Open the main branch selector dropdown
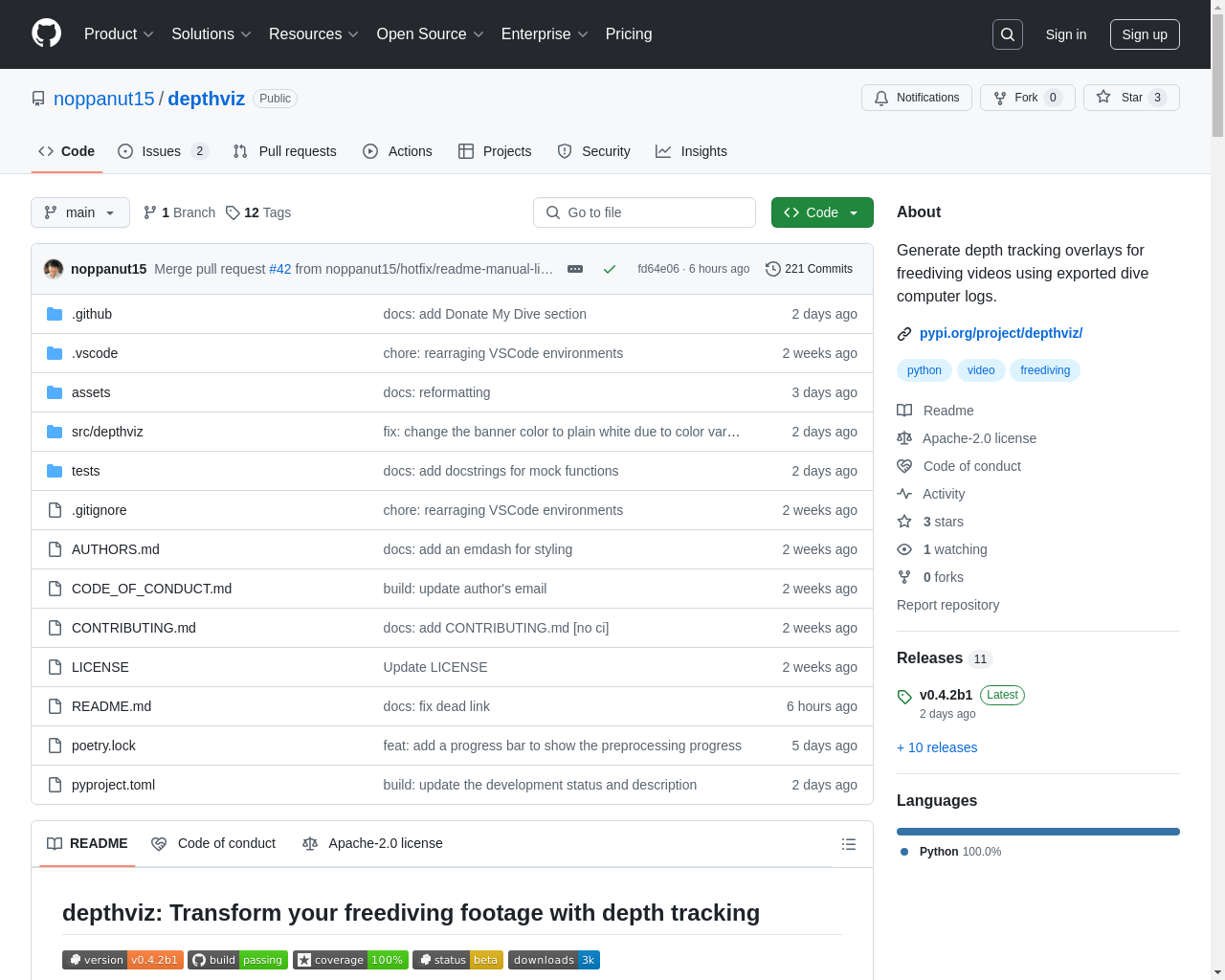The image size is (1225, 980). click(x=80, y=212)
